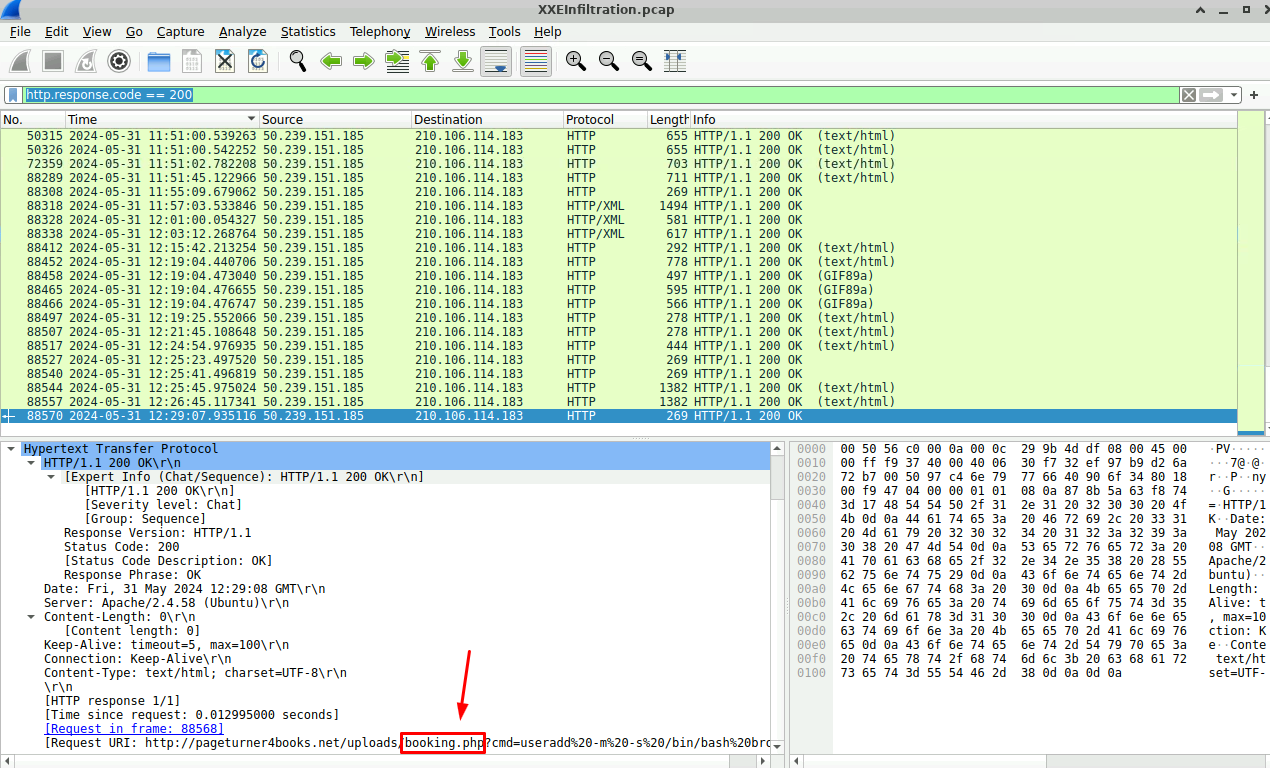1270x768 pixels.
Task: Open capture options gear icon
Action: point(119,61)
